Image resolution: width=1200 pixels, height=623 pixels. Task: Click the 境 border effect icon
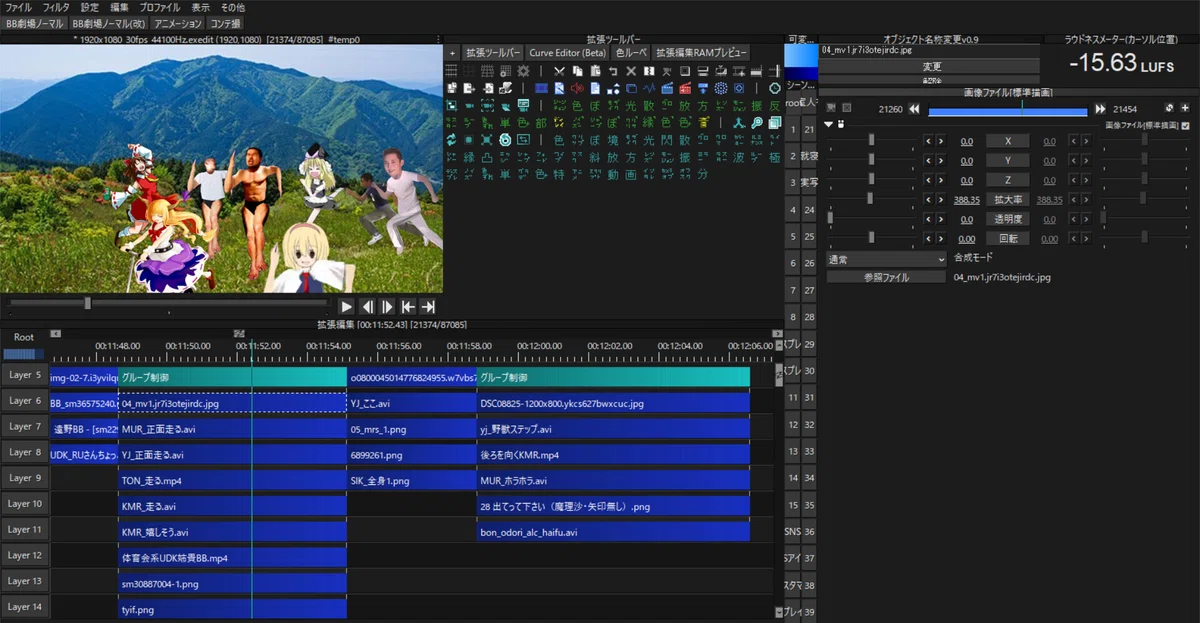click(613, 140)
